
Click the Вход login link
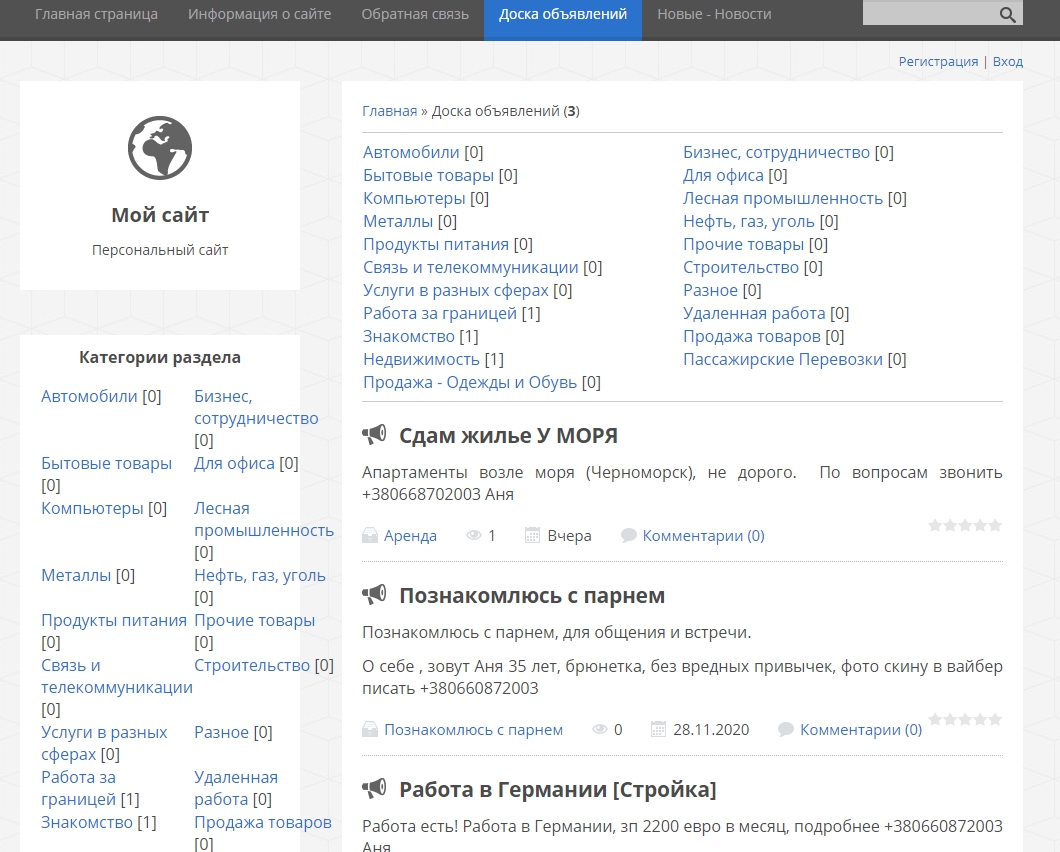[1007, 61]
